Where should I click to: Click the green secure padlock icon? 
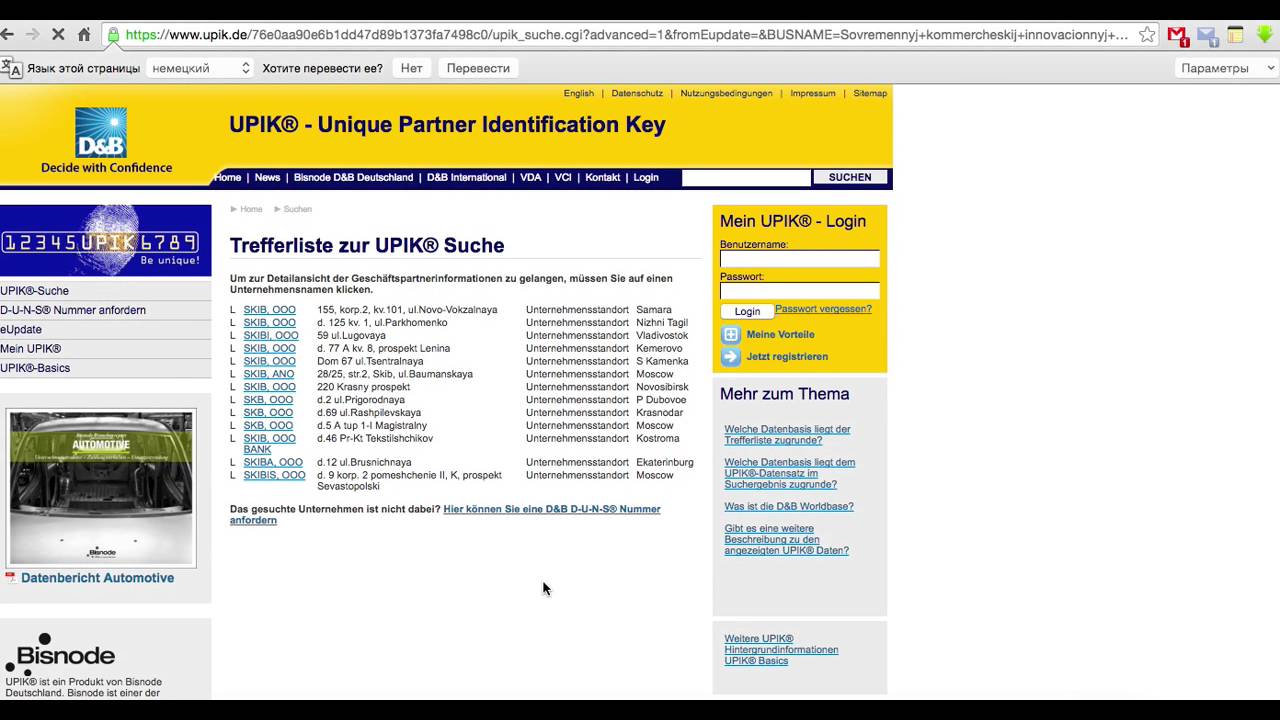113,34
